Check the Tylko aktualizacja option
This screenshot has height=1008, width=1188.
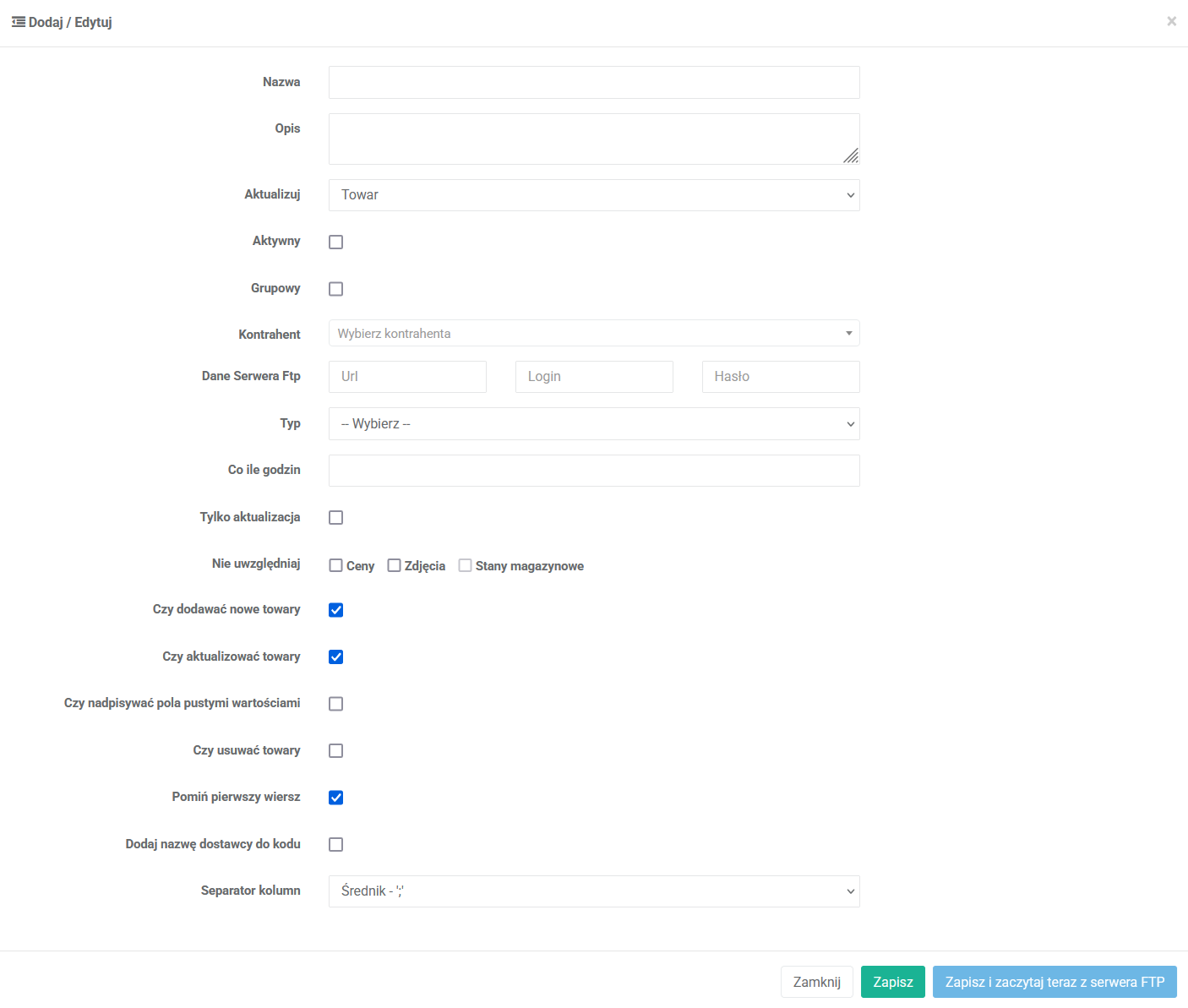pos(335,518)
